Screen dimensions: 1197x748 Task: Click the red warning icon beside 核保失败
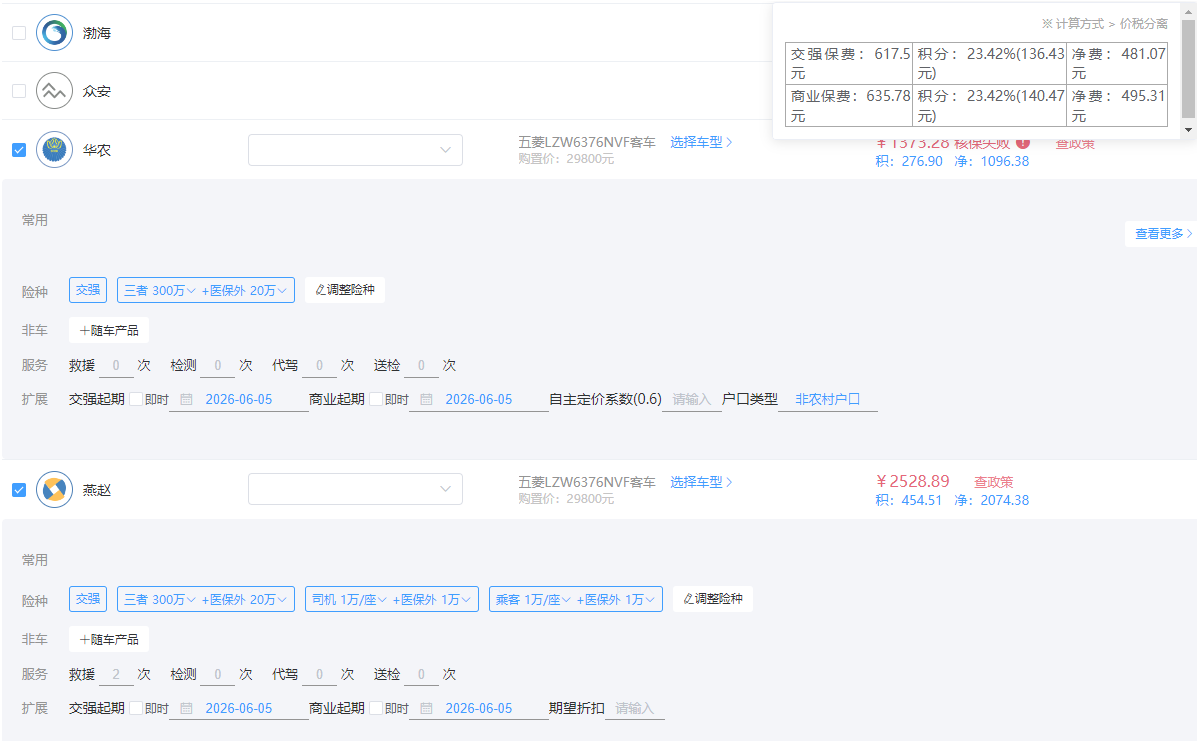pyautogui.click(x=1023, y=143)
